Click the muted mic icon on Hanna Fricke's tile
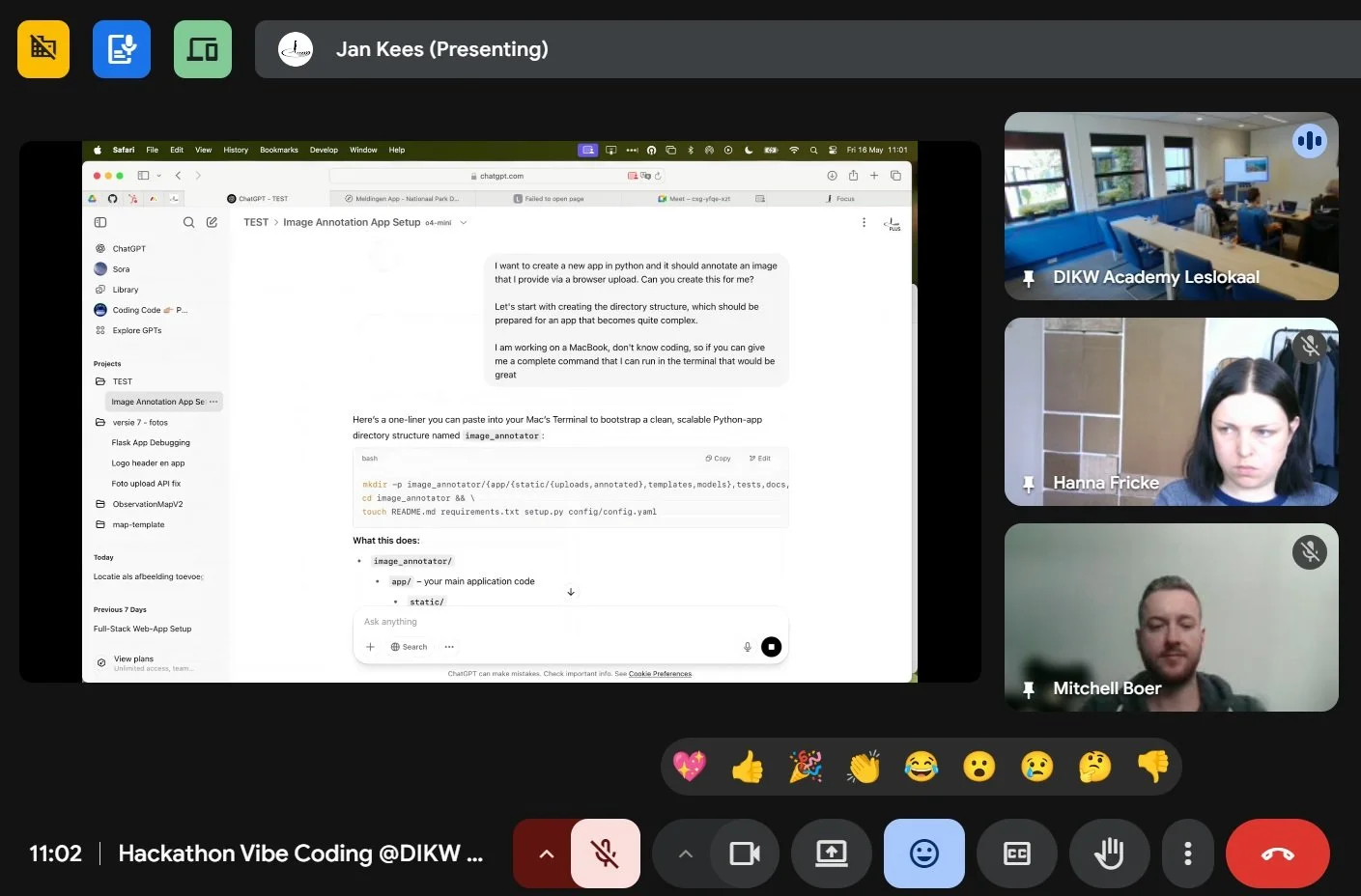Viewport: 1361px width, 896px height. coord(1310,347)
